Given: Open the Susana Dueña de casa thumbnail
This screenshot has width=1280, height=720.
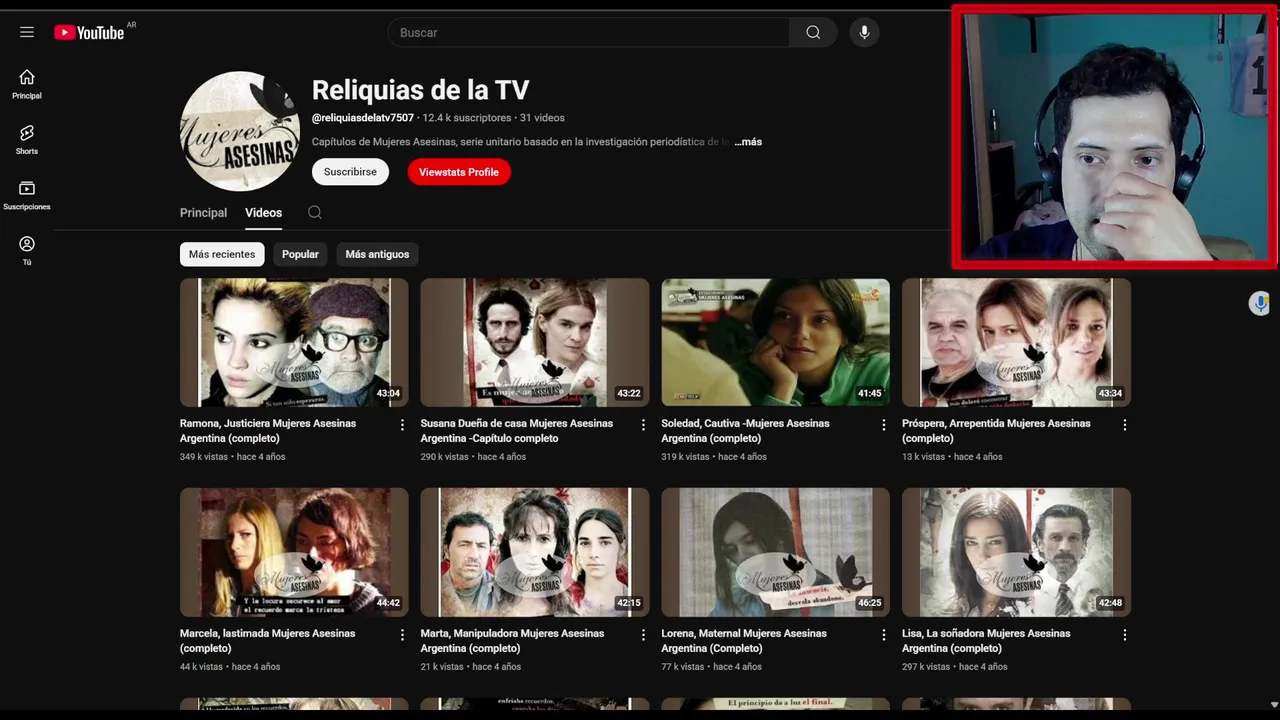Looking at the screenshot, I should click(x=535, y=342).
